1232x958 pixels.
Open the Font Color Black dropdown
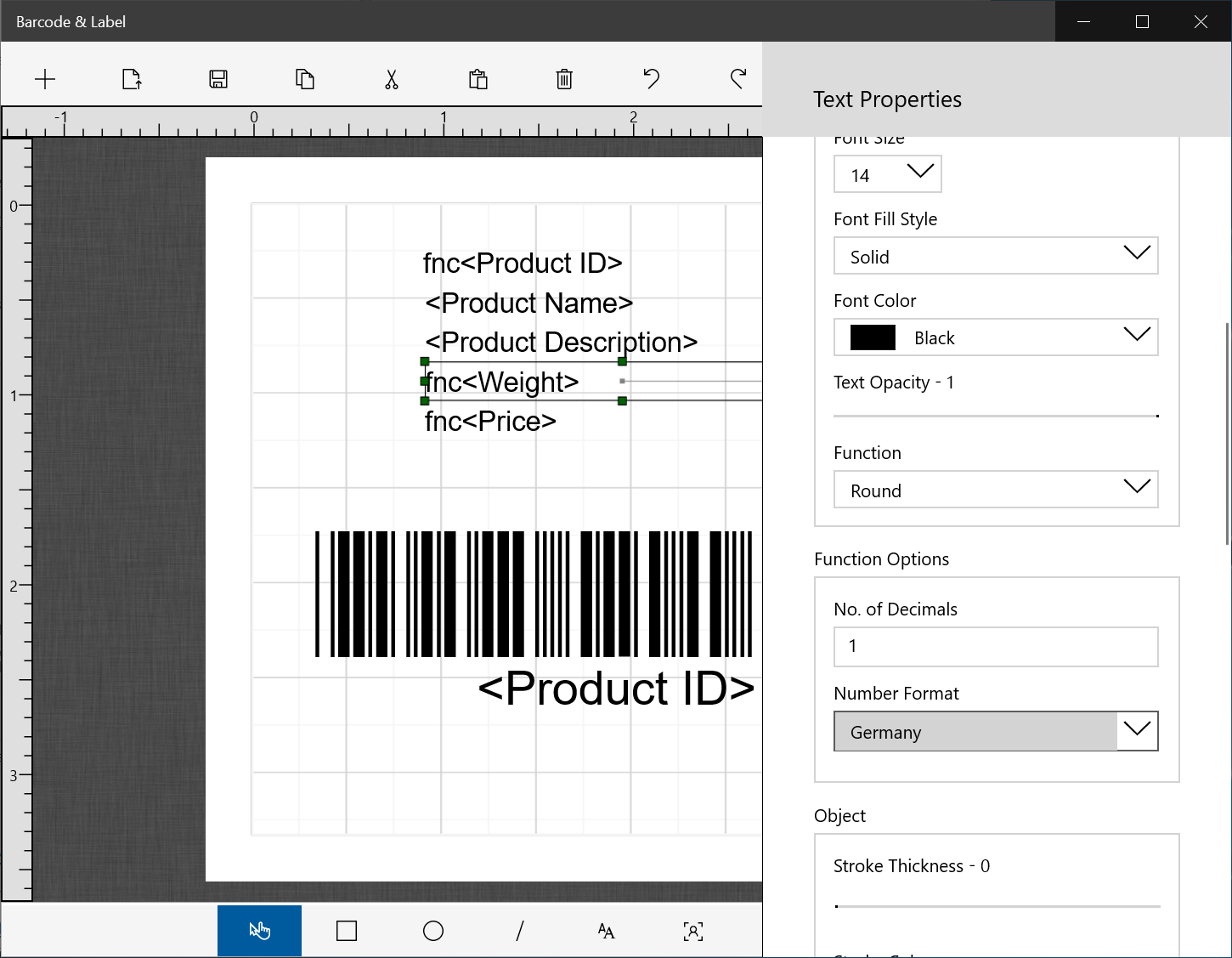pos(996,337)
